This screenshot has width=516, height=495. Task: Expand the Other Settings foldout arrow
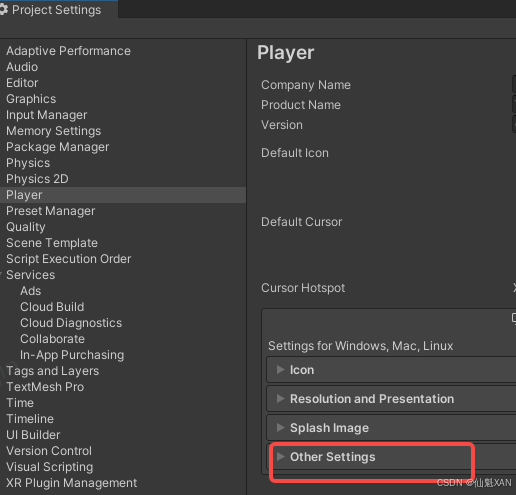280,456
